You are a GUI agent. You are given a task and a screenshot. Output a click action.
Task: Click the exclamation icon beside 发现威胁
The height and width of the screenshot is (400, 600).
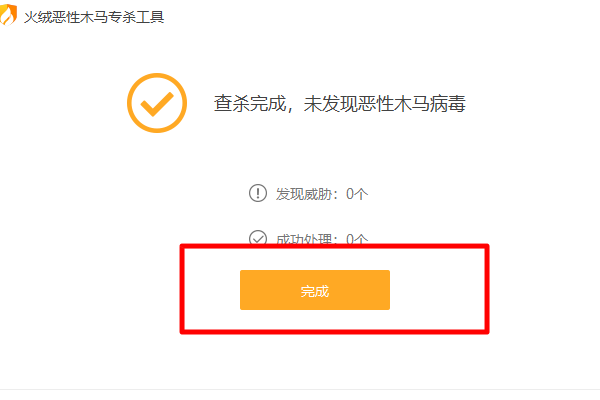[x=258, y=193]
